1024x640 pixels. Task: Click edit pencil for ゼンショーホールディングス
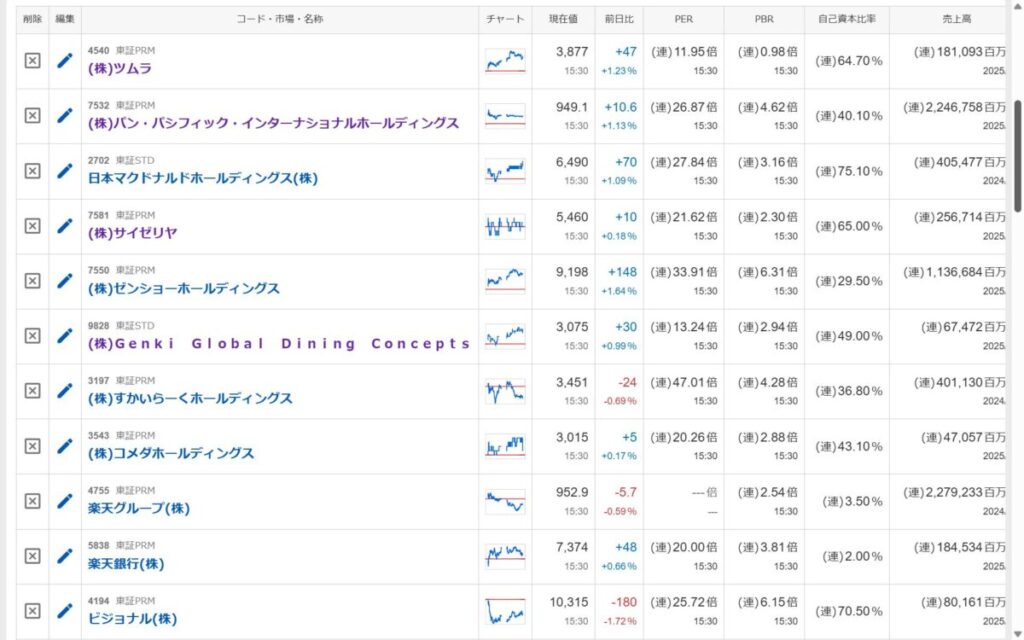[x=65, y=281]
